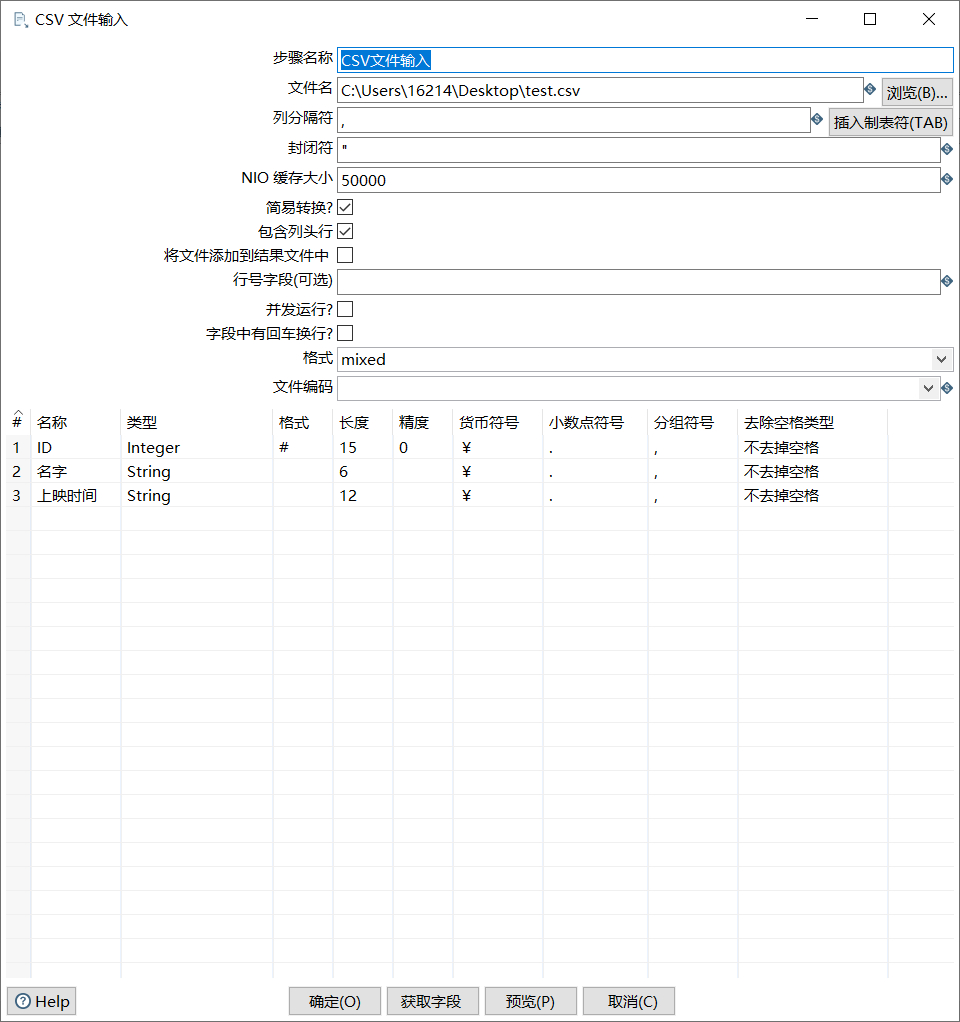Open Help using the question mark button
Image resolution: width=960 pixels, height=1022 pixels.
click(42, 1001)
